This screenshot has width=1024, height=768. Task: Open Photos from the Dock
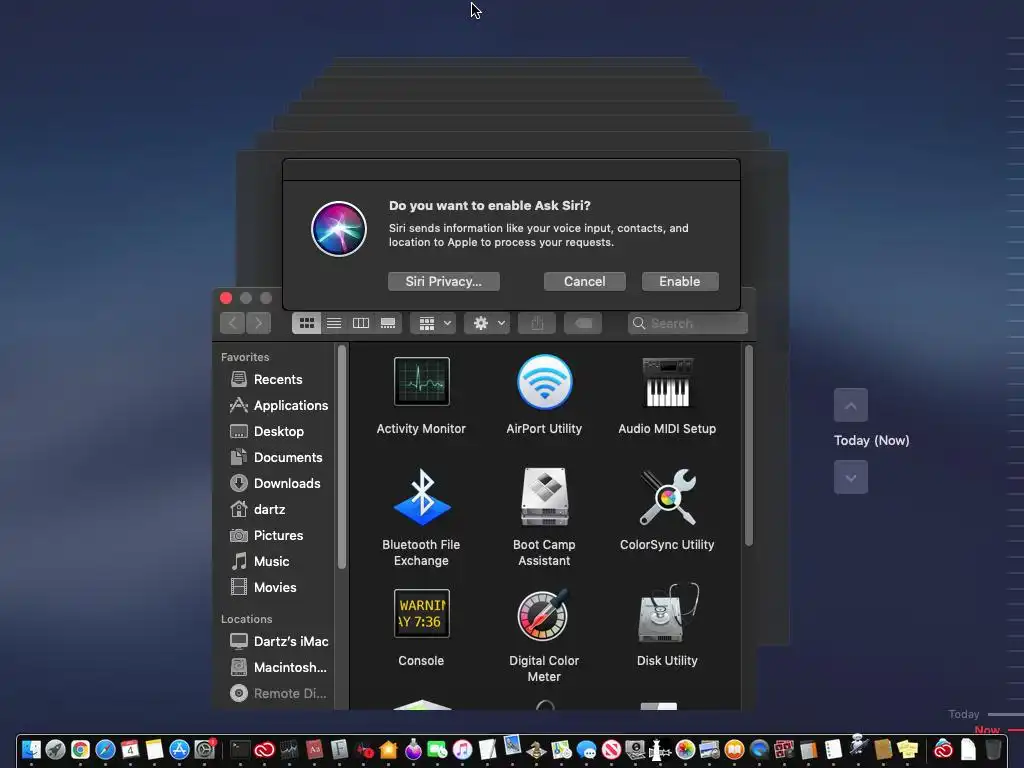(x=685, y=749)
